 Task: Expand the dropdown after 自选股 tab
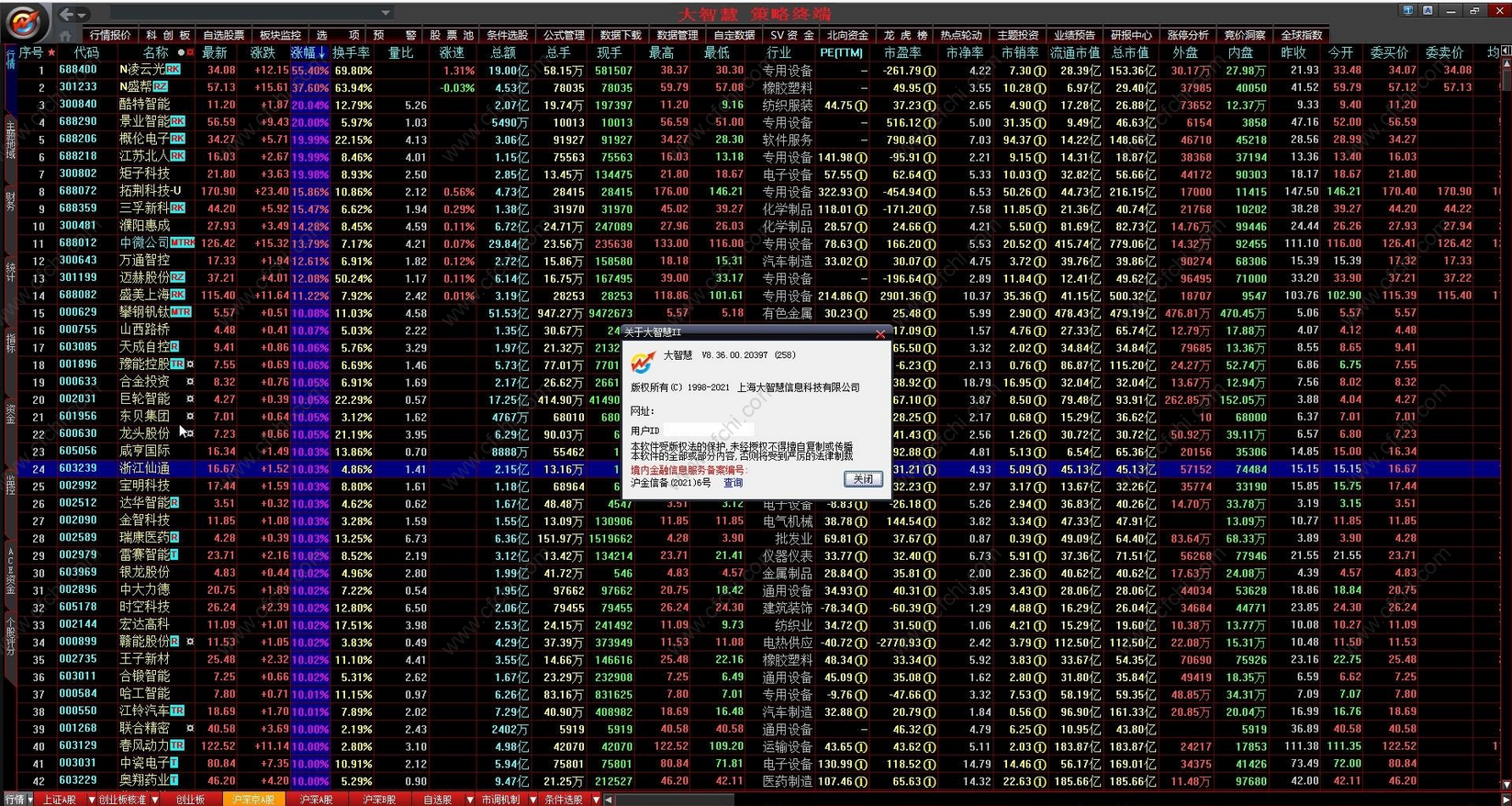(x=469, y=800)
